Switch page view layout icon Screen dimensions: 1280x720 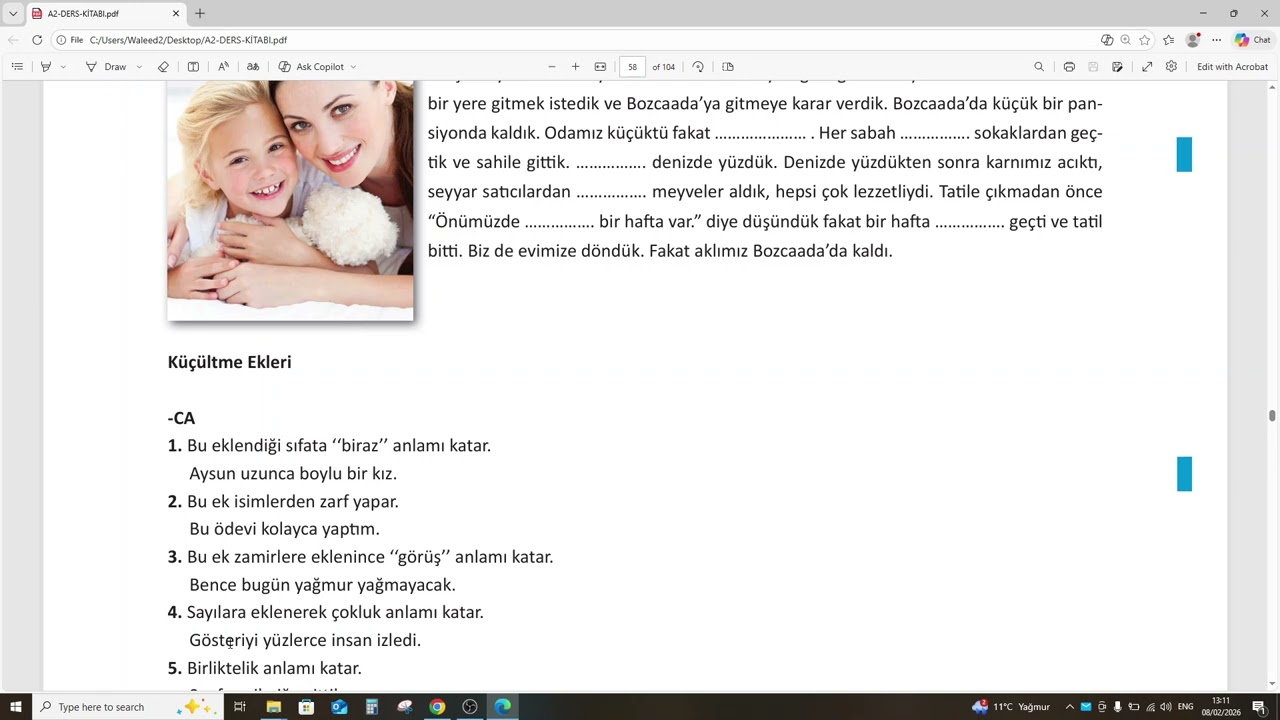pos(728,67)
